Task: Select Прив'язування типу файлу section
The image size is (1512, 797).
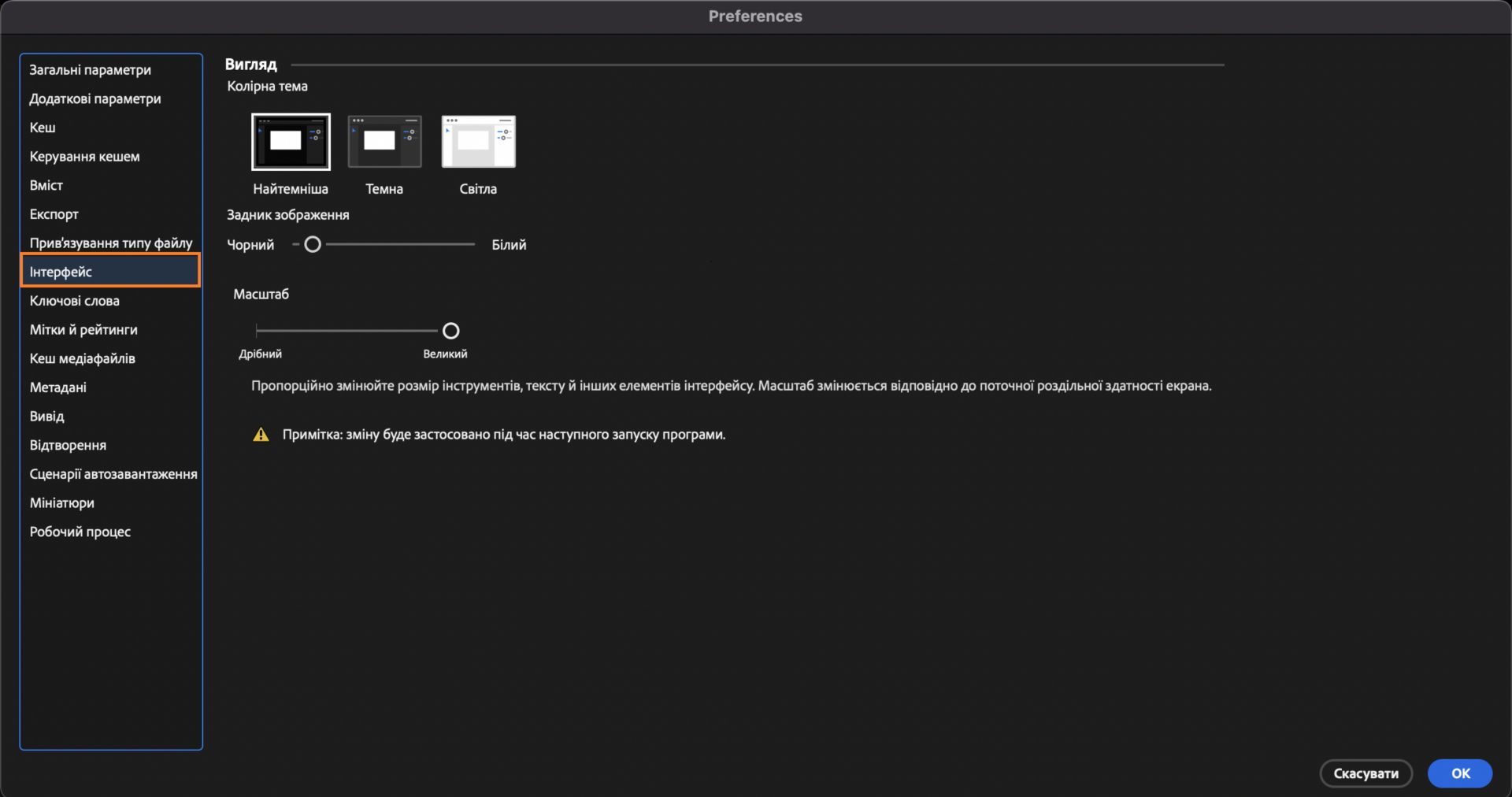Action: pos(111,243)
